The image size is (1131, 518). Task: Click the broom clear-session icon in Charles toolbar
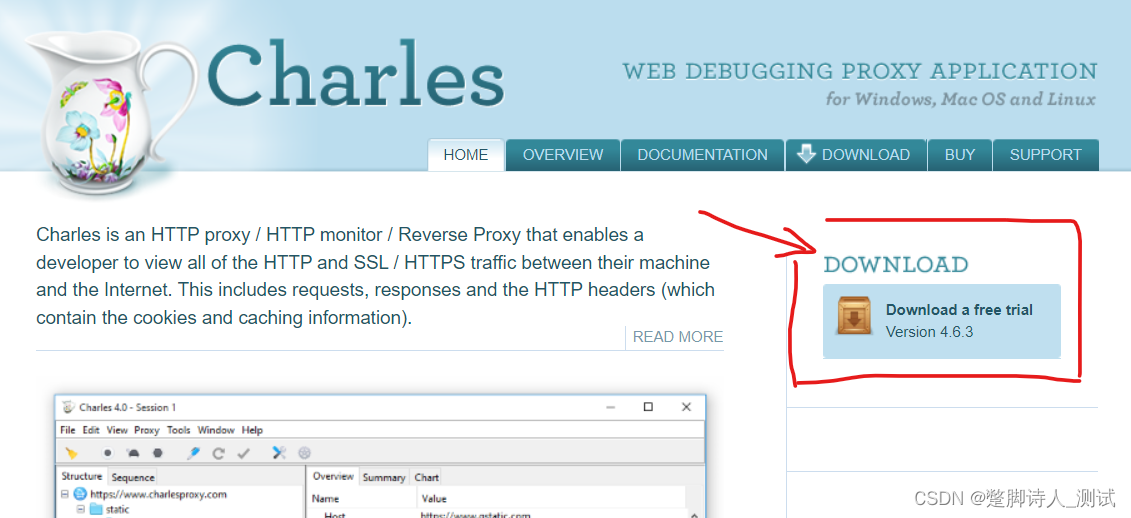[71, 453]
